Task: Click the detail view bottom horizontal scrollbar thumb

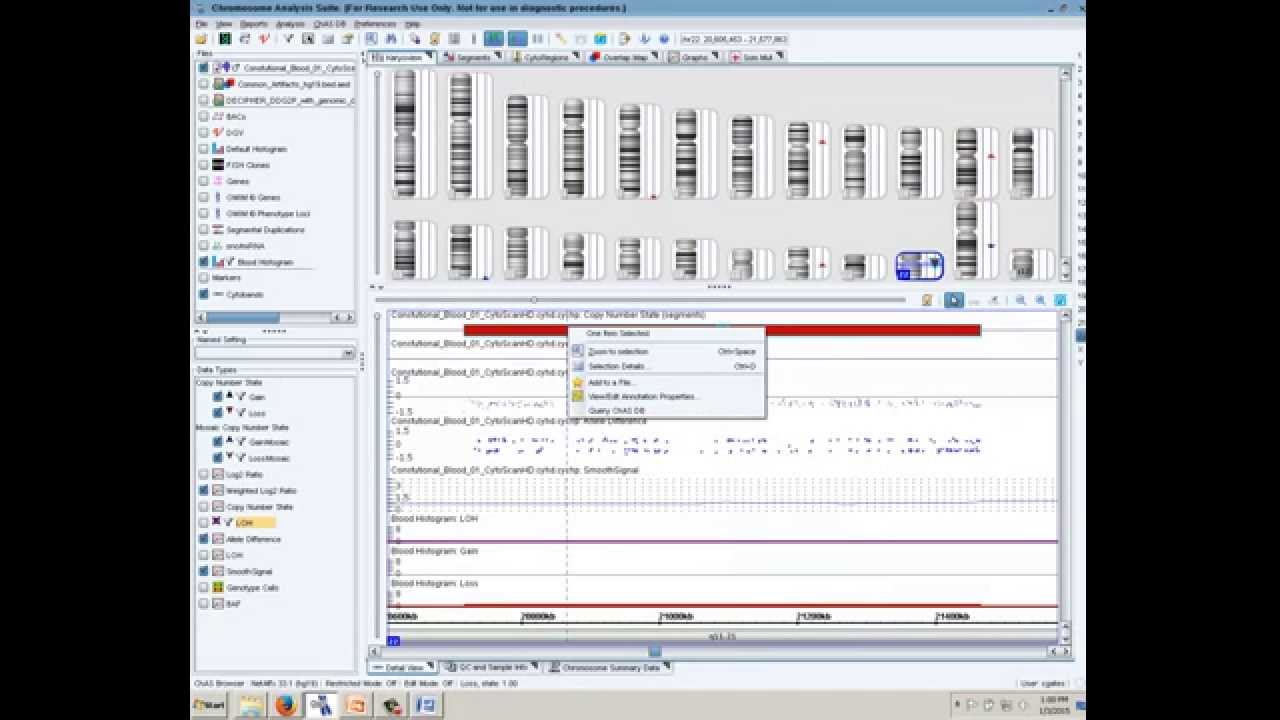Action: [x=655, y=651]
